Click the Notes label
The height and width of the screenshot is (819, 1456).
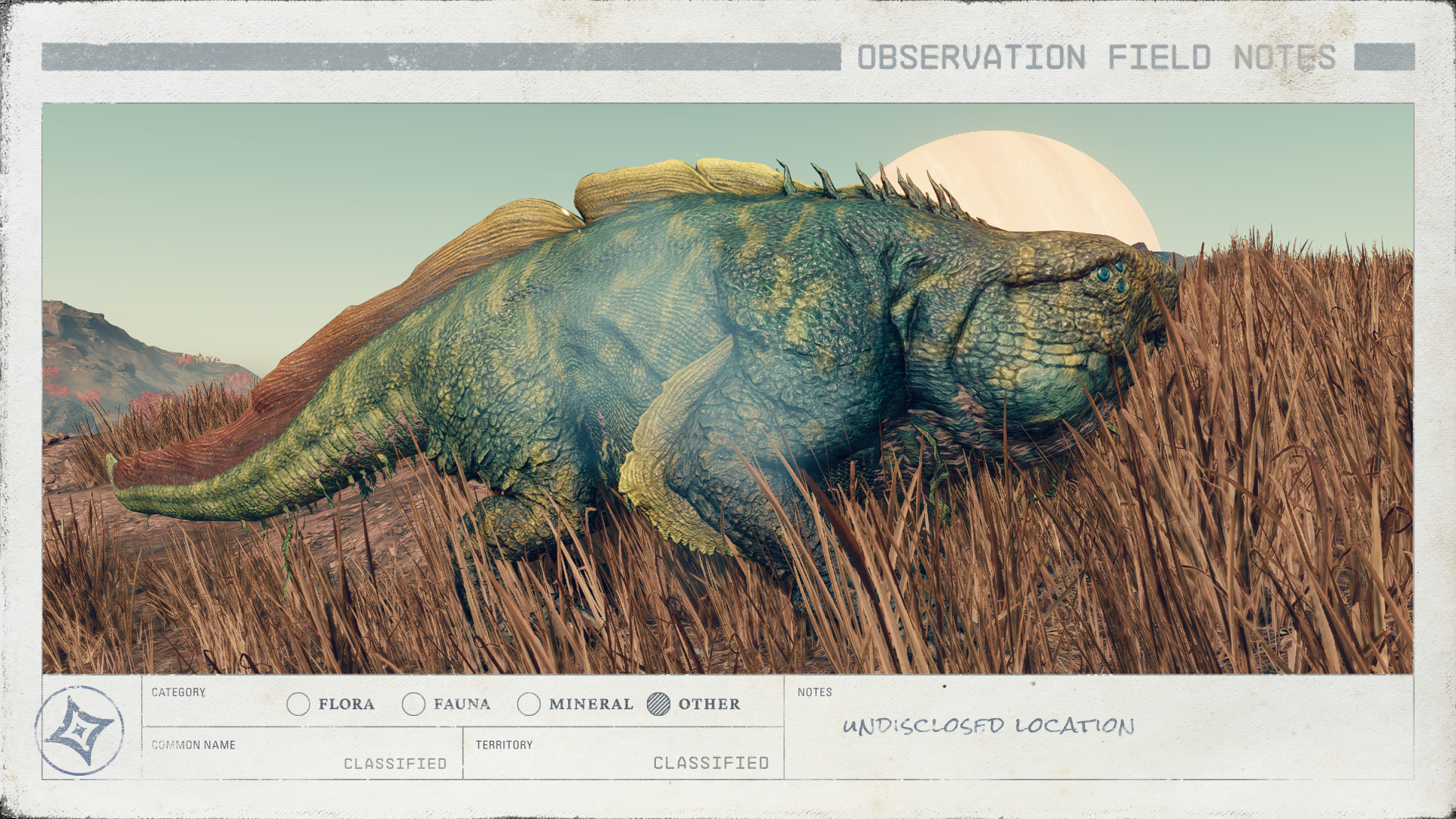(x=814, y=692)
